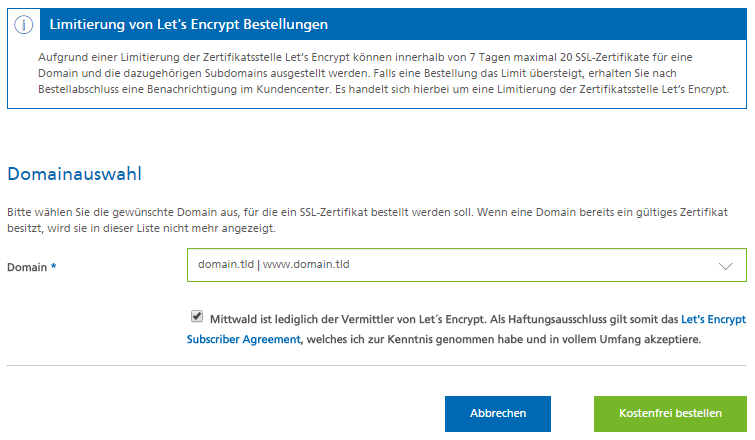The width and height of the screenshot is (755, 440).
Task: Open the domain.tld selection combo box
Action: tap(467, 265)
